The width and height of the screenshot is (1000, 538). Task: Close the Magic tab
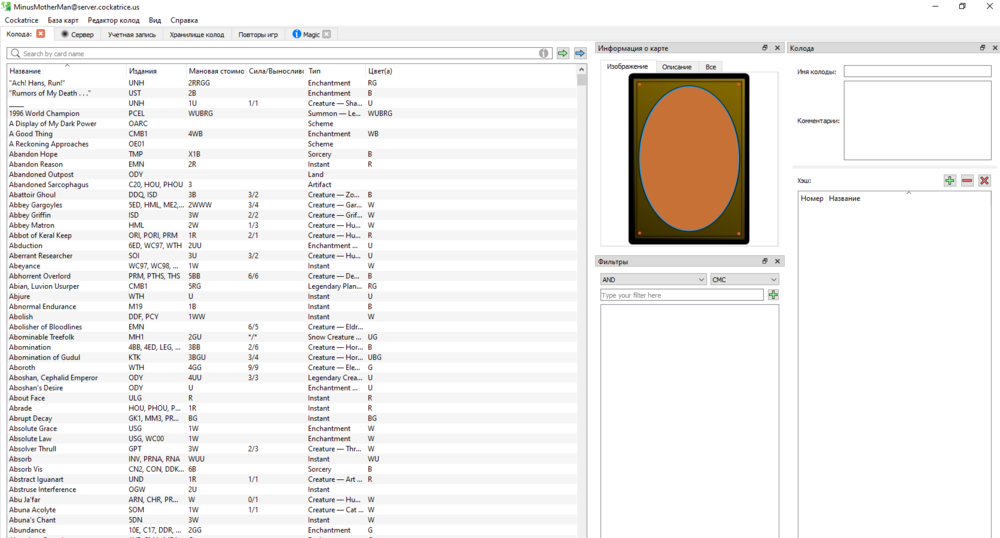tap(326, 34)
